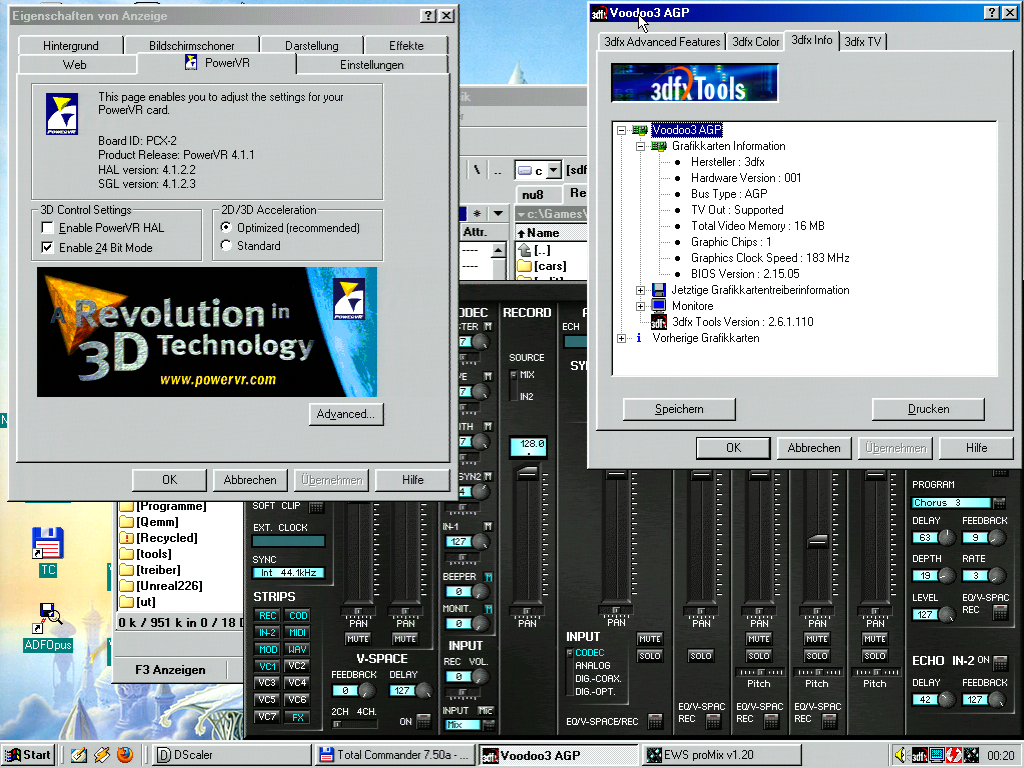The image size is (1024, 768).
Task: Open the ADFOpus desktop icon
Action: point(48,618)
